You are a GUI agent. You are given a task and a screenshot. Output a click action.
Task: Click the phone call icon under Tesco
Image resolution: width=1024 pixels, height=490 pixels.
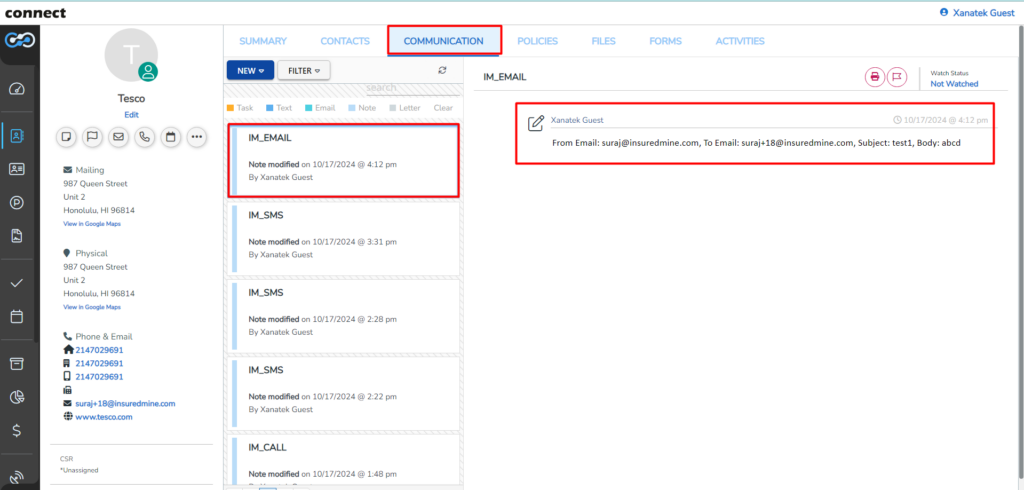(x=144, y=137)
